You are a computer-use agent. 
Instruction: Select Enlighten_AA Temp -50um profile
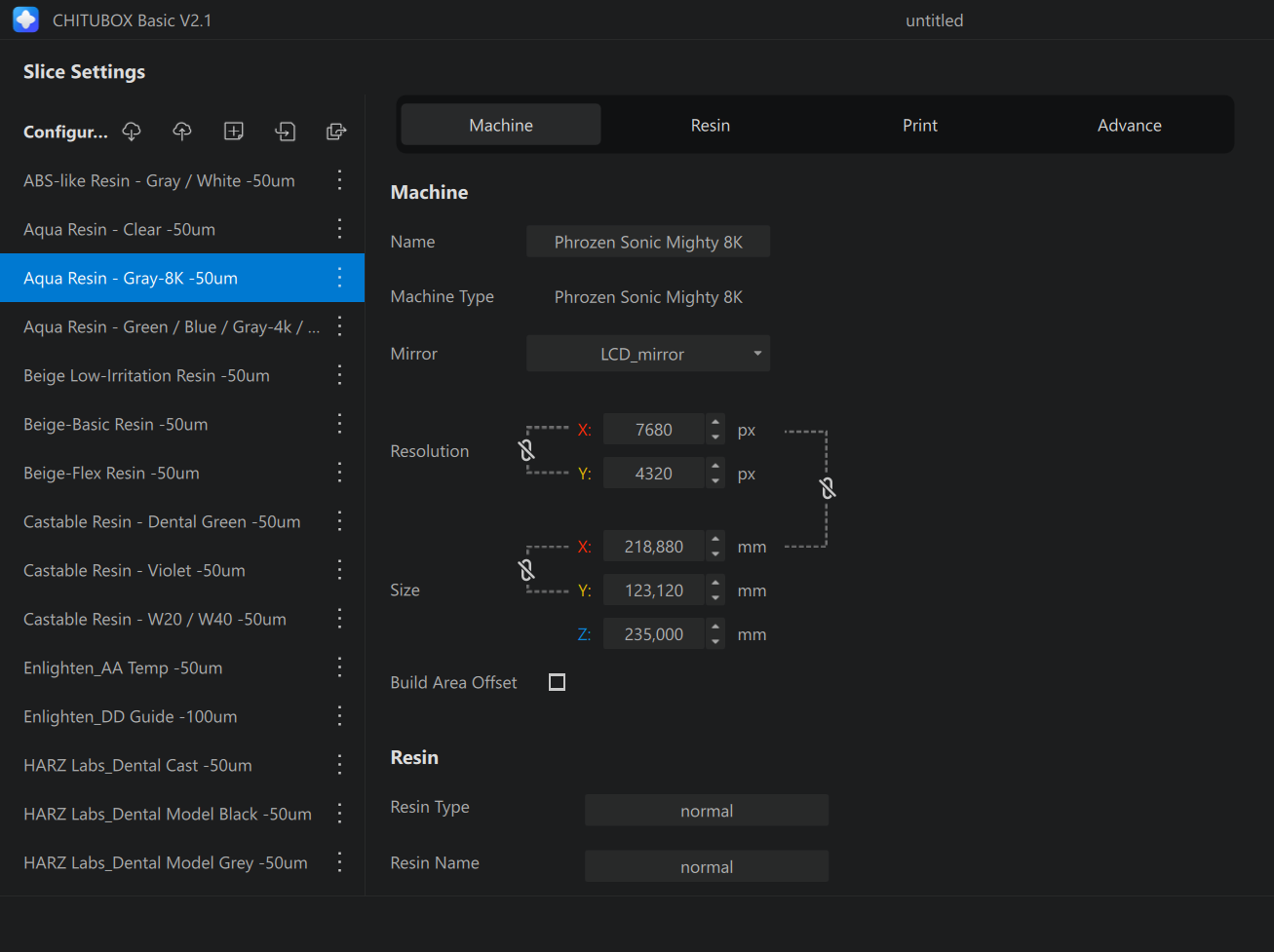182,667
